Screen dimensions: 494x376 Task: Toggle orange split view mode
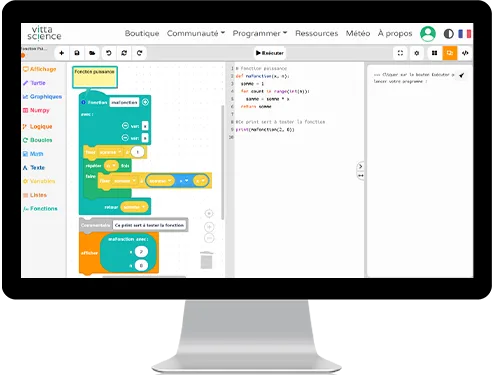point(450,53)
